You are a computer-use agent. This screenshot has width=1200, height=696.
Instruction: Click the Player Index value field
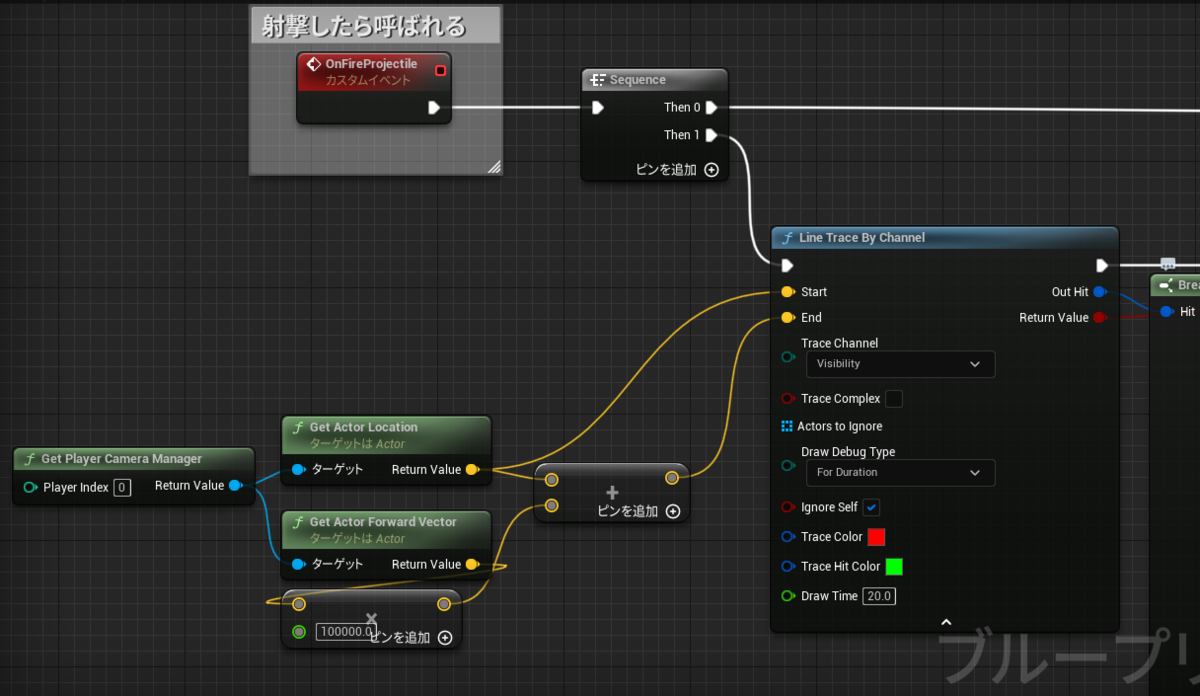(x=121, y=487)
